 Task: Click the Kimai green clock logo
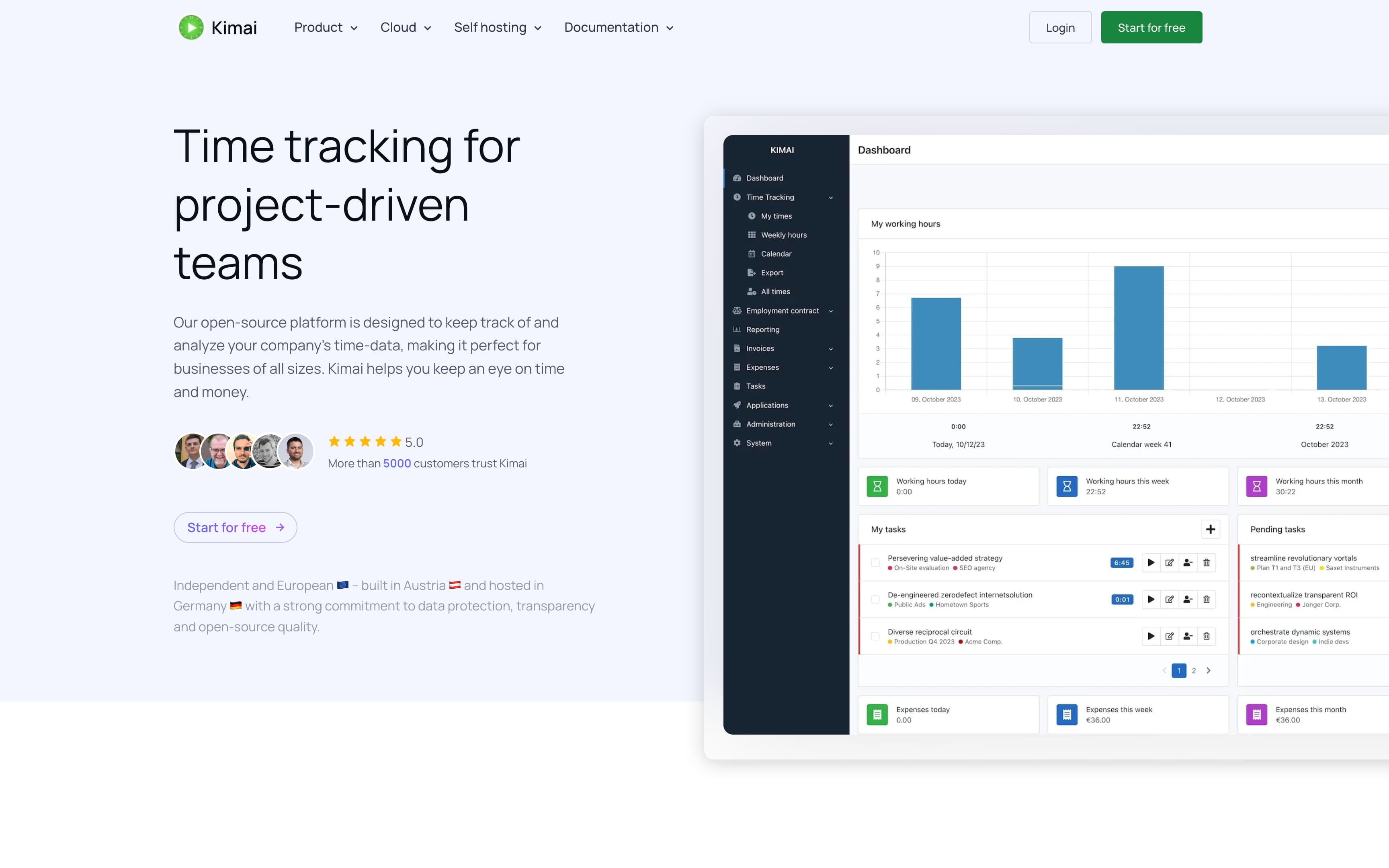[191, 28]
